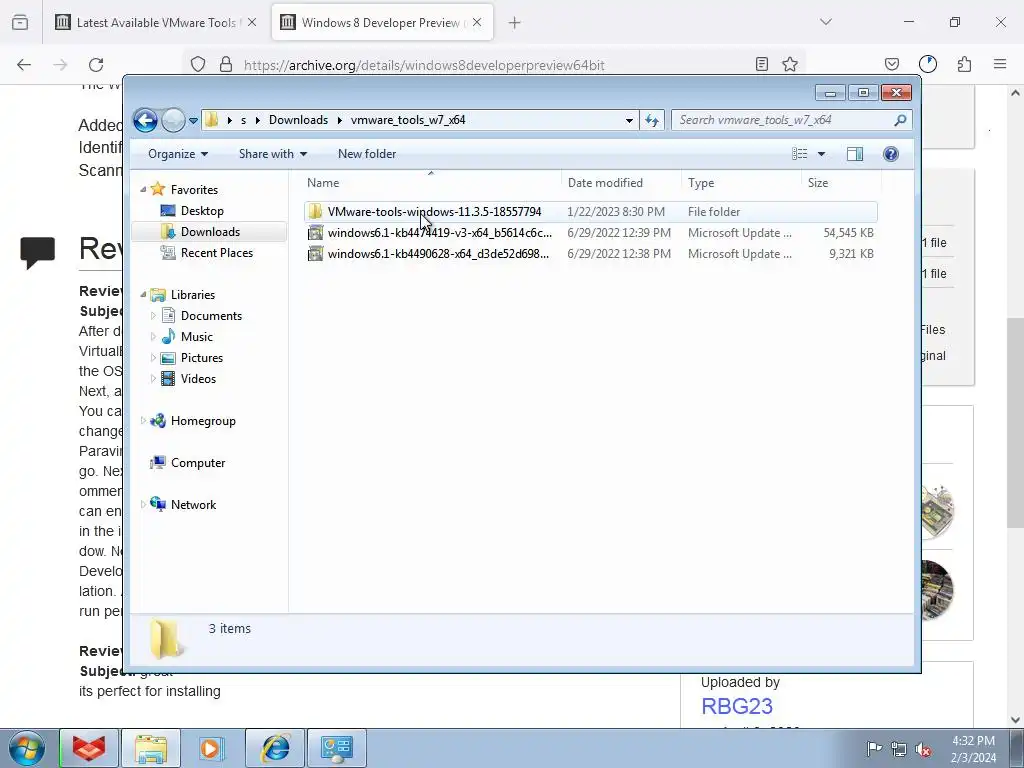Viewport: 1024px width, 768px height.
Task: Click the muted volume tray icon
Action: click(x=923, y=749)
